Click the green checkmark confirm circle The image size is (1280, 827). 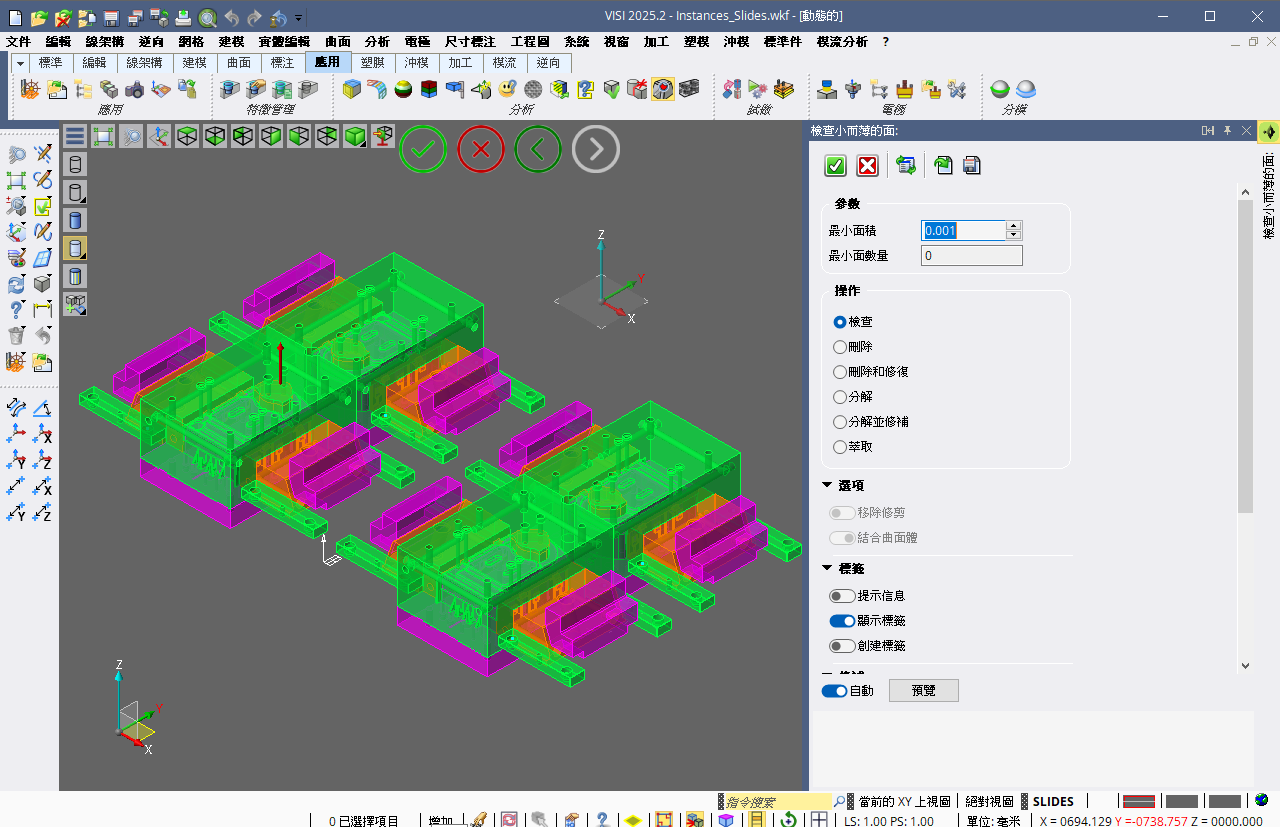click(423, 150)
